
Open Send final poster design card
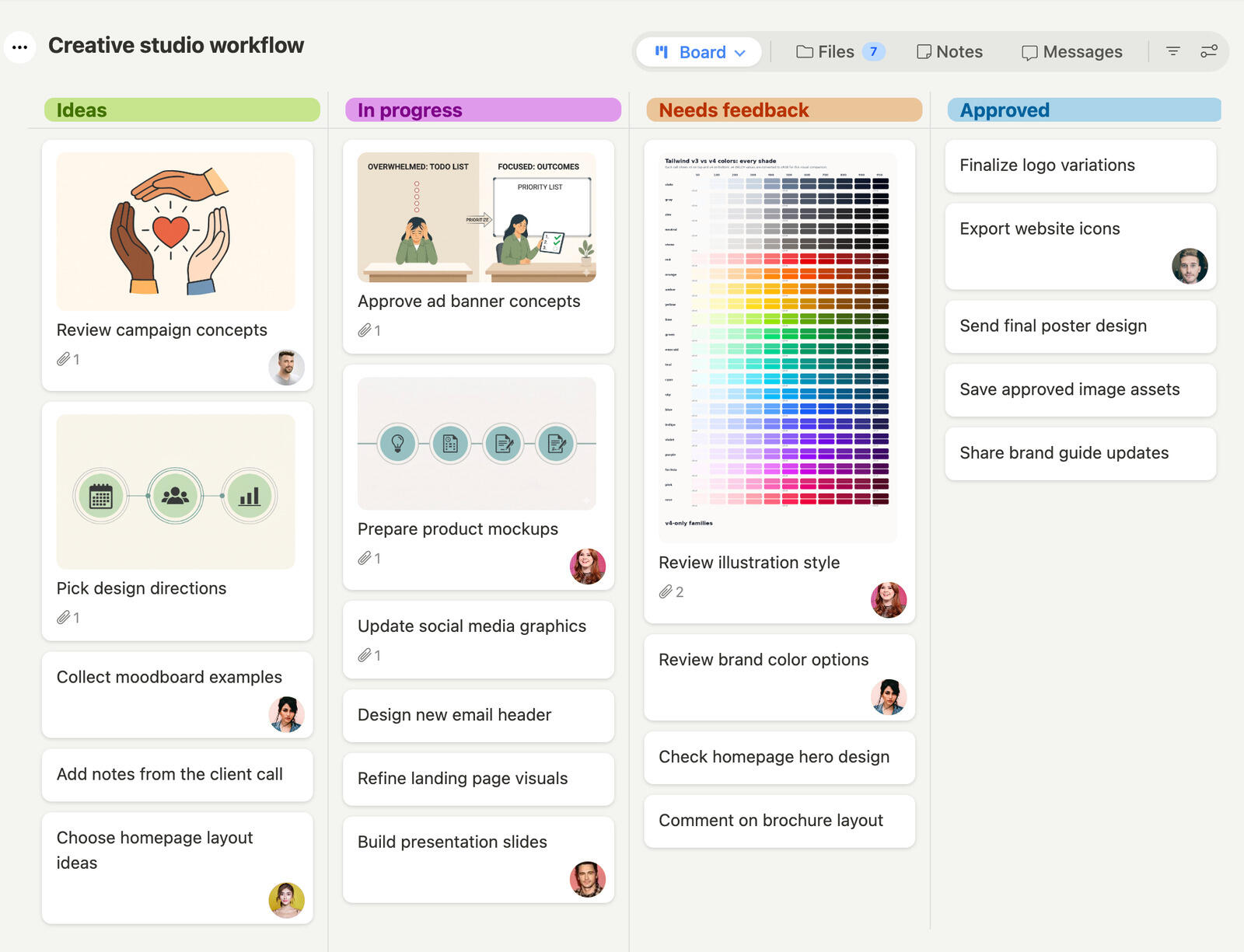pos(1081,326)
